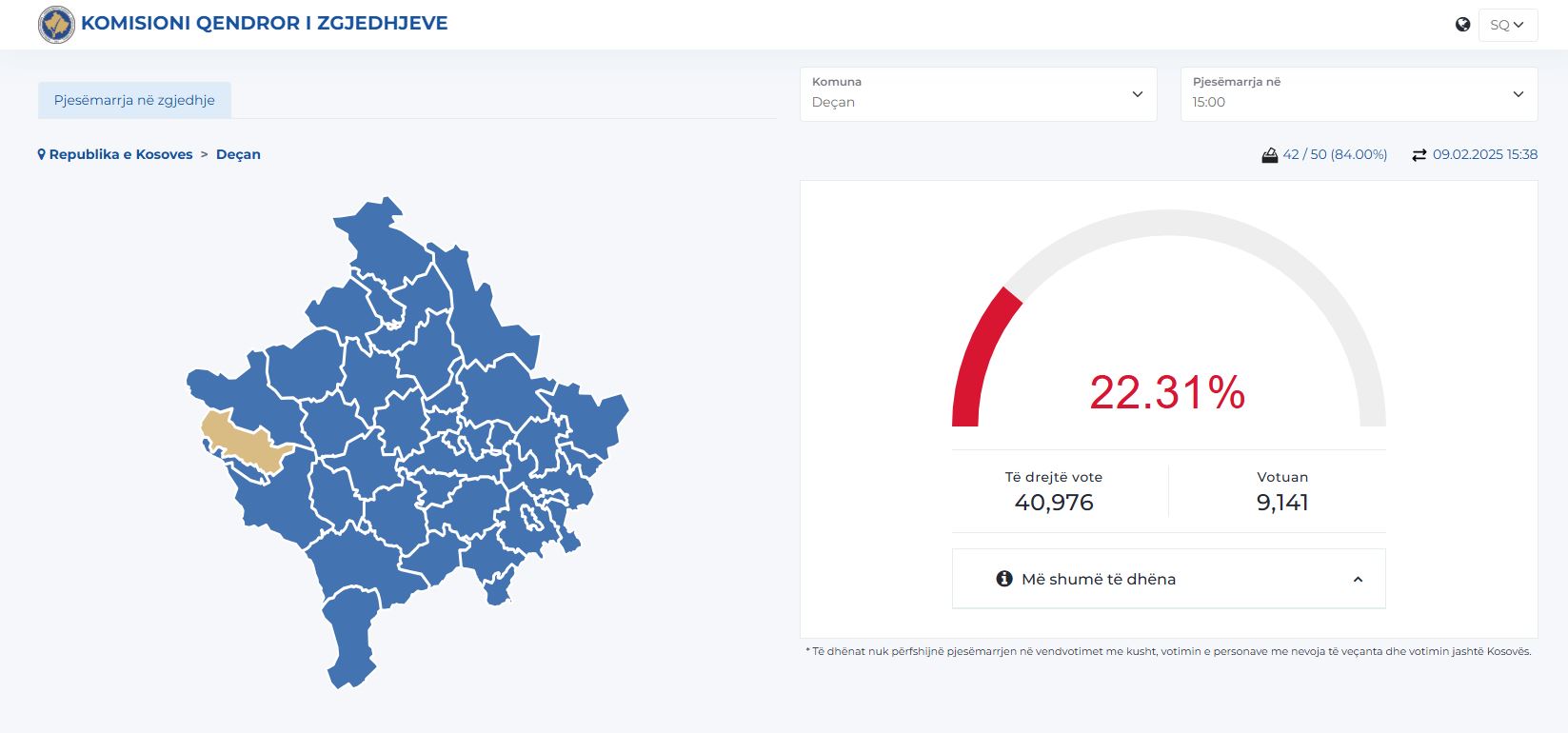Go to Republika e Kosoves breadcrumb link
The height and width of the screenshot is (733, 1568).
point(121,154)
